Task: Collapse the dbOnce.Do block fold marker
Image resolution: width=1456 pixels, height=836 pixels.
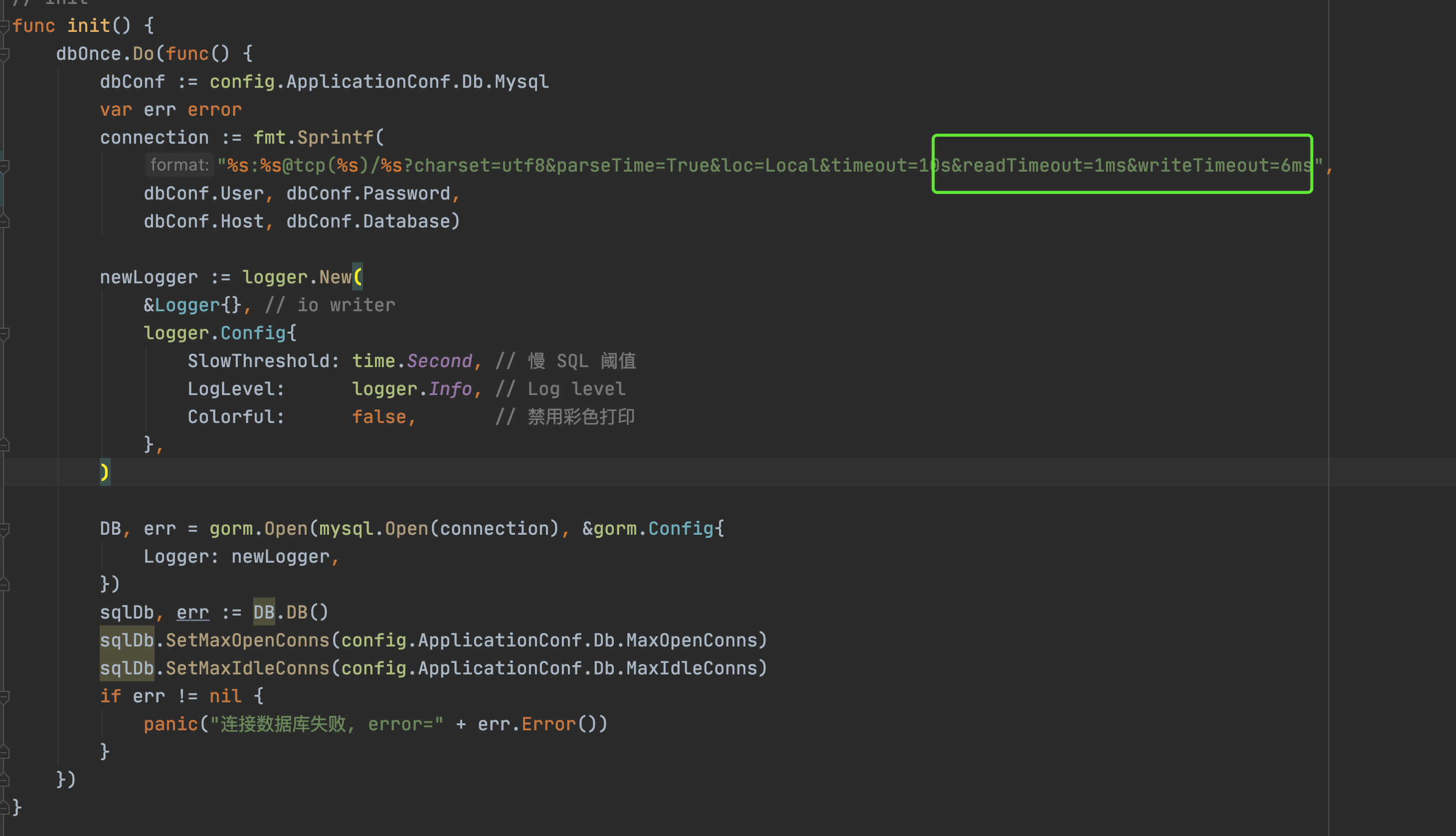Action: click(x=4, y=54)
